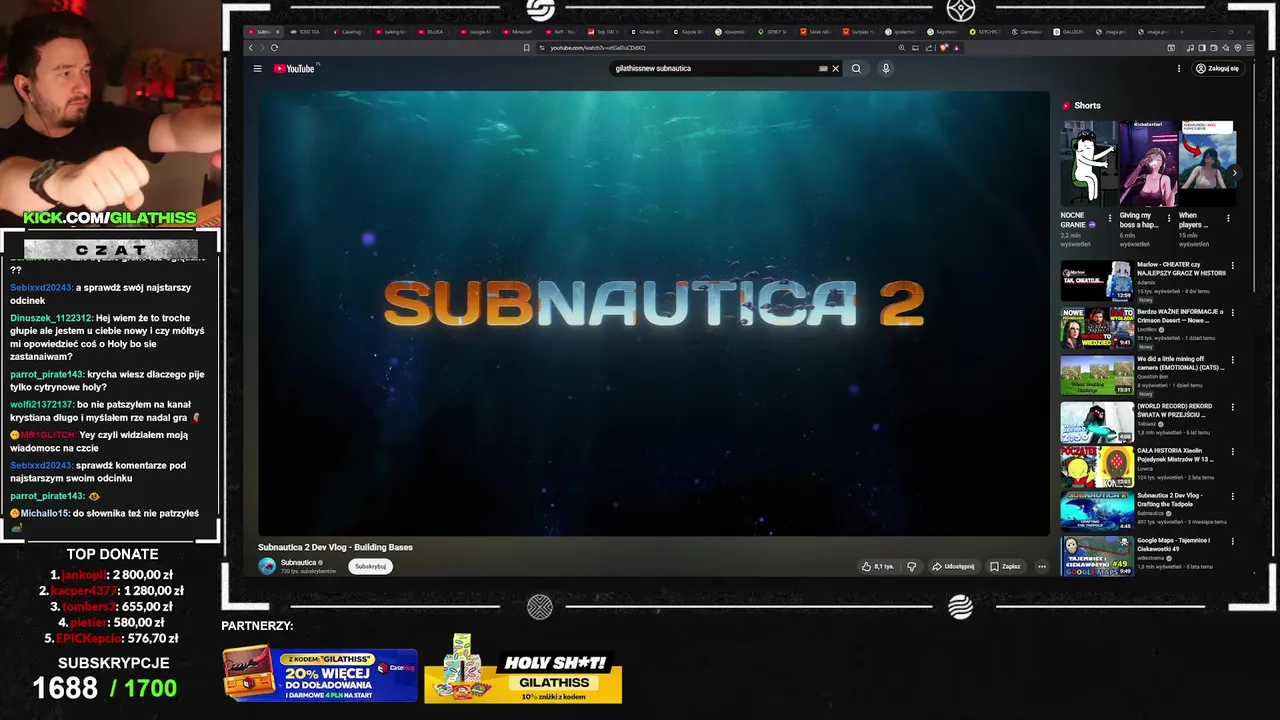Click the CaseHug GILATHISS code partner banner
This screenshot has height=720, width=1280.
coord(320,675)
